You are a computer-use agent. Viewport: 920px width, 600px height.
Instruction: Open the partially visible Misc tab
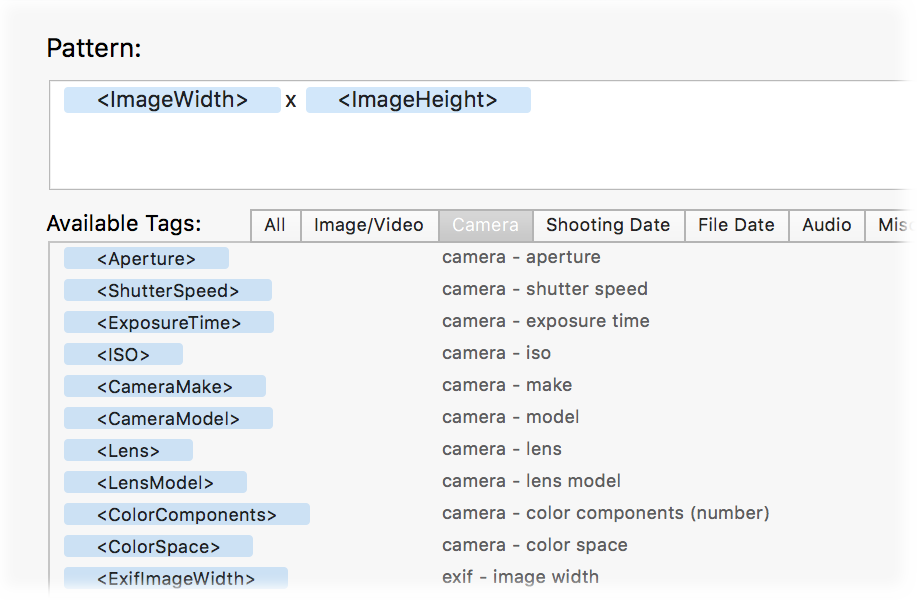pos(897,225)
